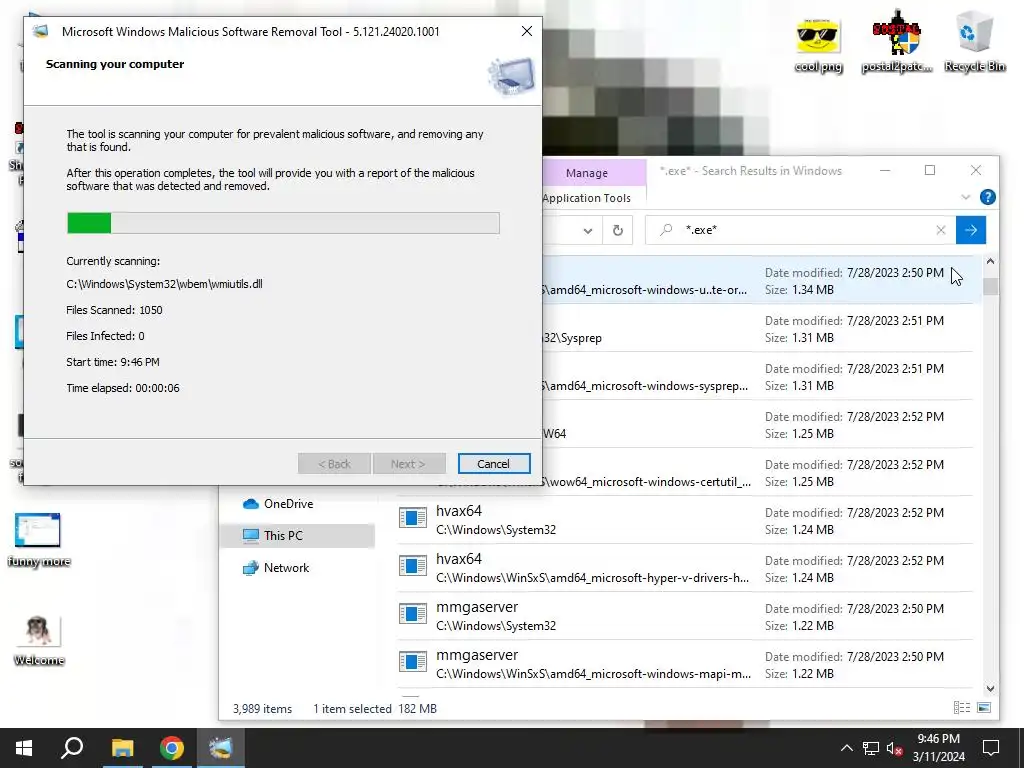
Task: Click the hvax64 System32 file icon
Action: point(413,518)
